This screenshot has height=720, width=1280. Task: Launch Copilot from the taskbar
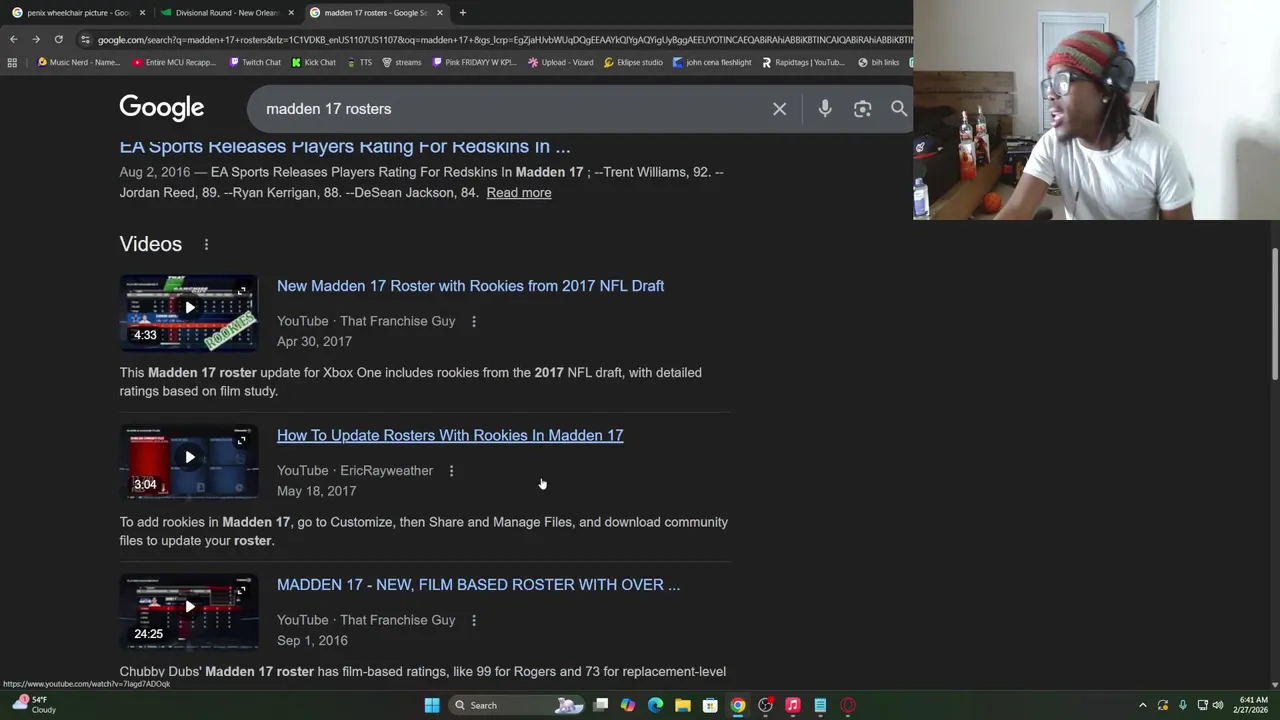[x=627, y=705]
